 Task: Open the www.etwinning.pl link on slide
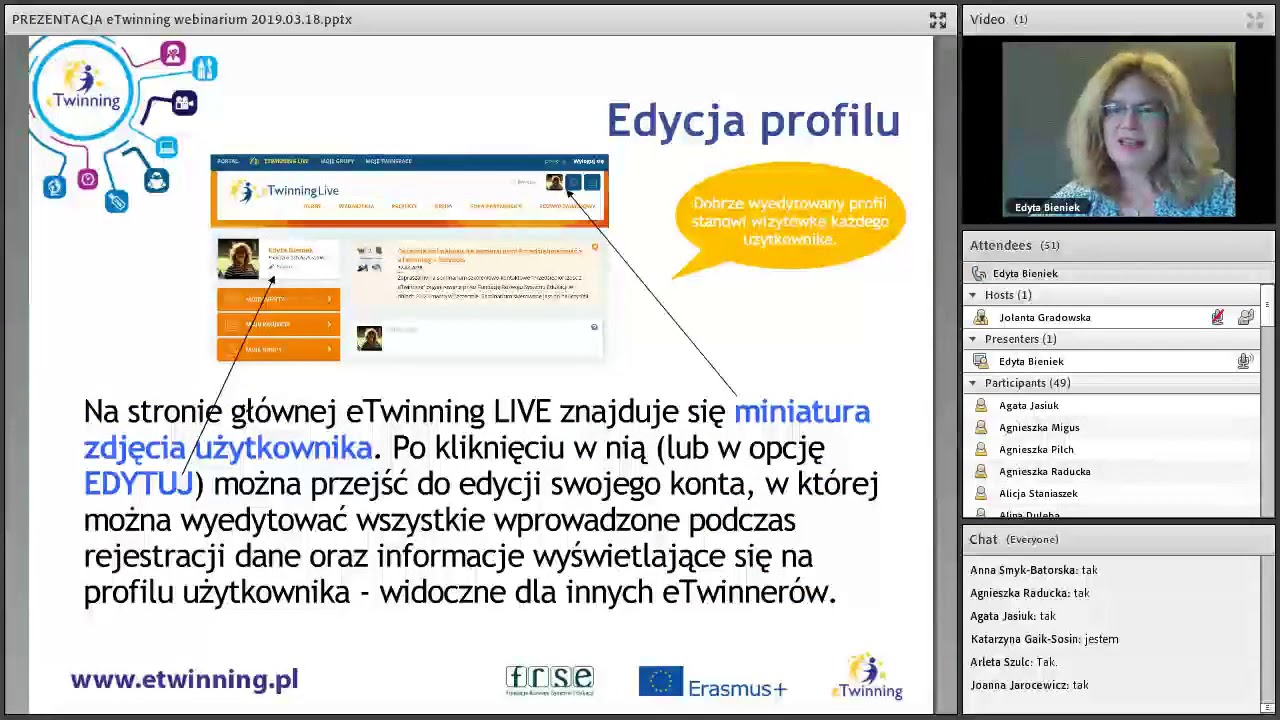point(185,680)
